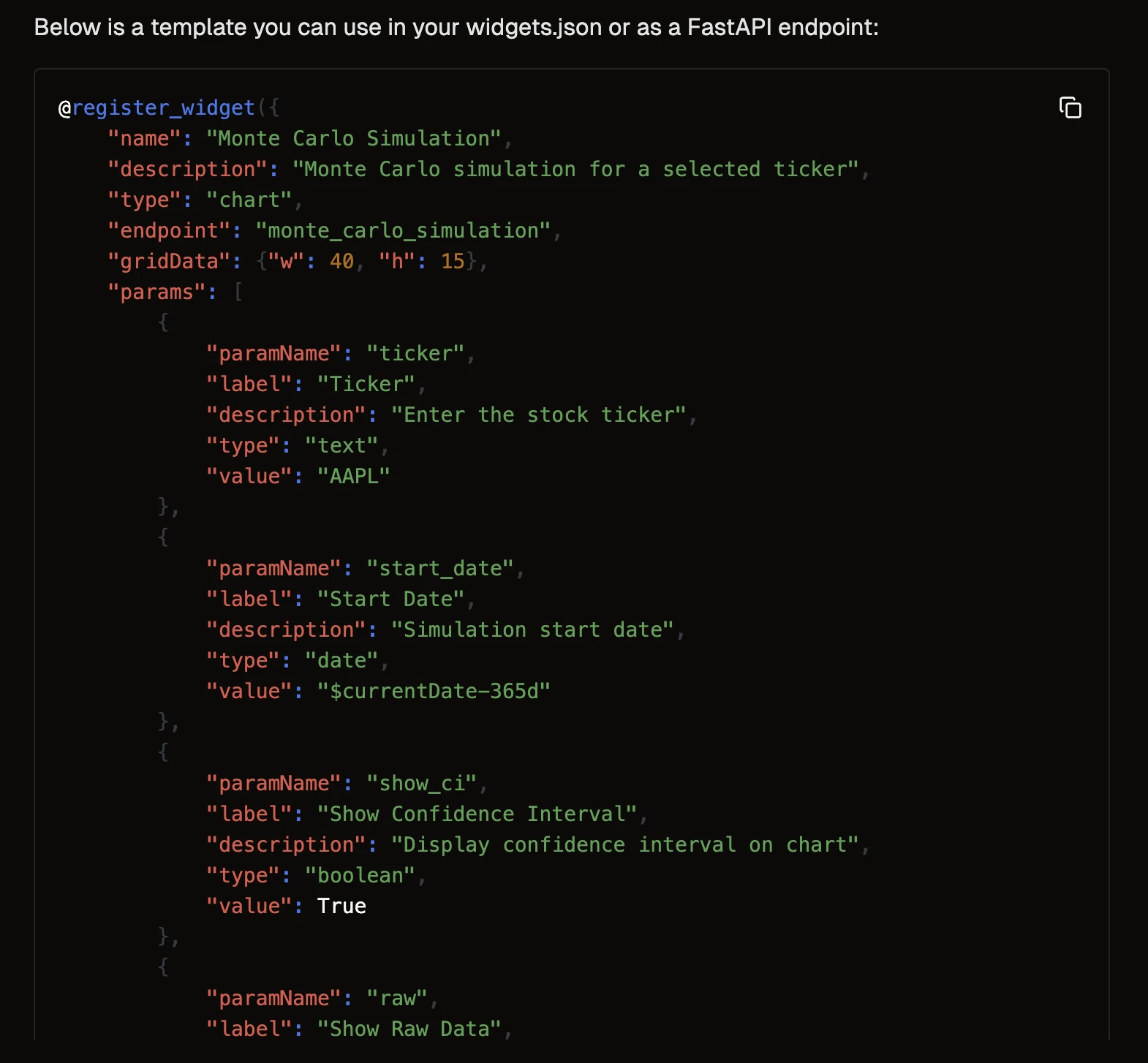
Task: Click the "Show Raw Data" label string
Action: coord(409,1029)
